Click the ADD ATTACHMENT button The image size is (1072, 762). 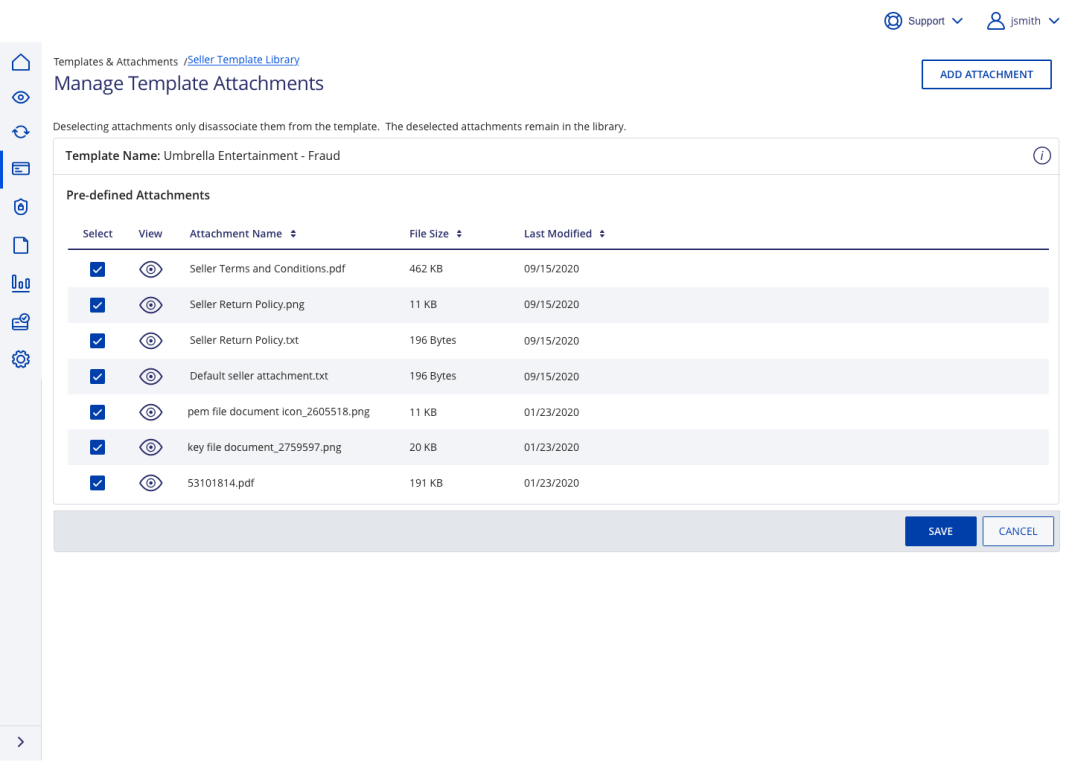point(985,75)
